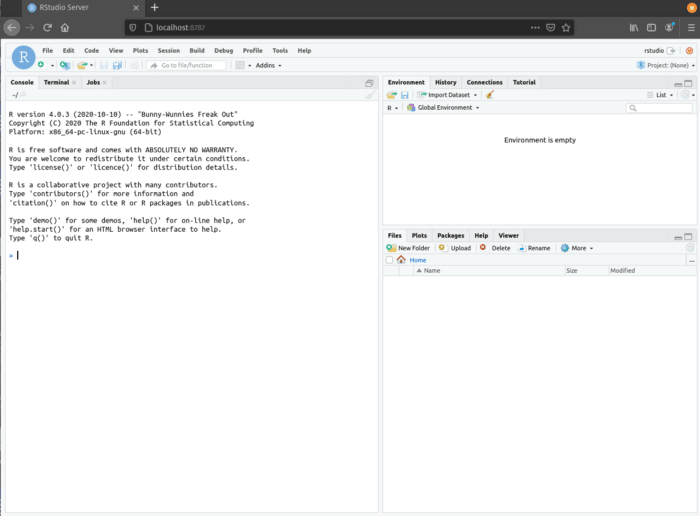This screenshot has height=516, width=700.
Task: Open the More dropdown in Files
Action: pyautogui.click(x=577, y=248)
